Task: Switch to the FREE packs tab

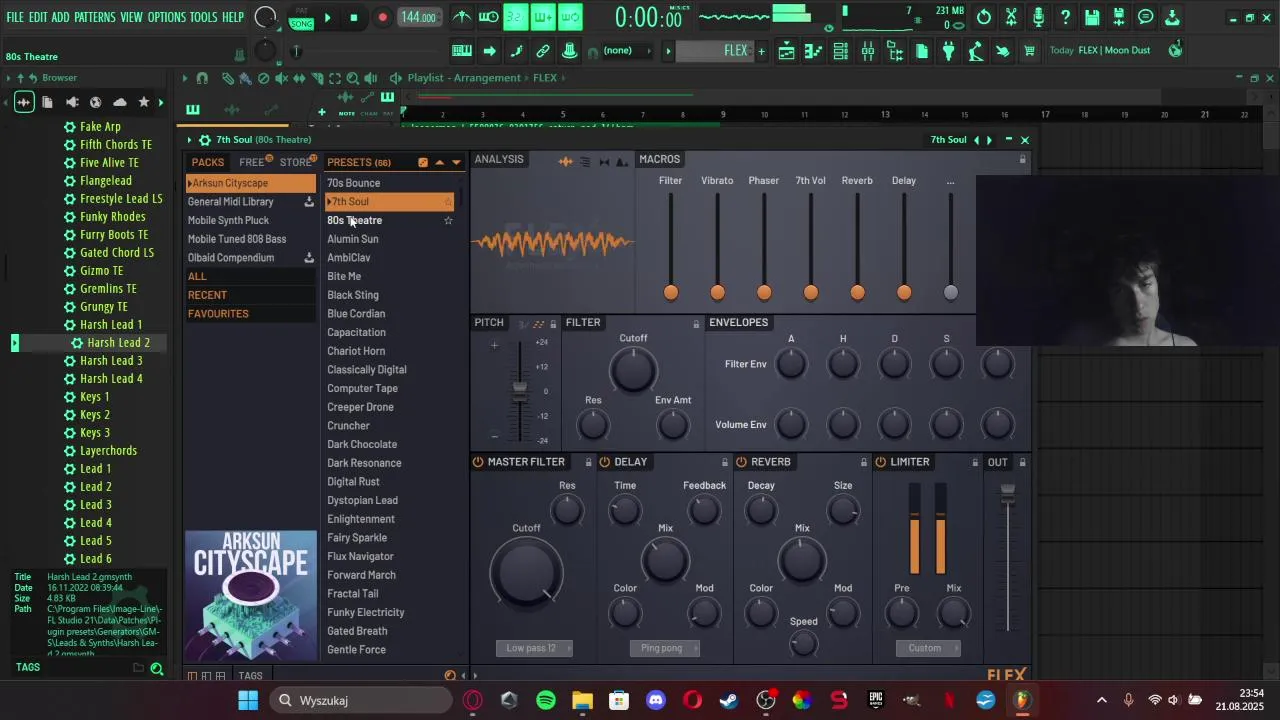Action: 252,162
